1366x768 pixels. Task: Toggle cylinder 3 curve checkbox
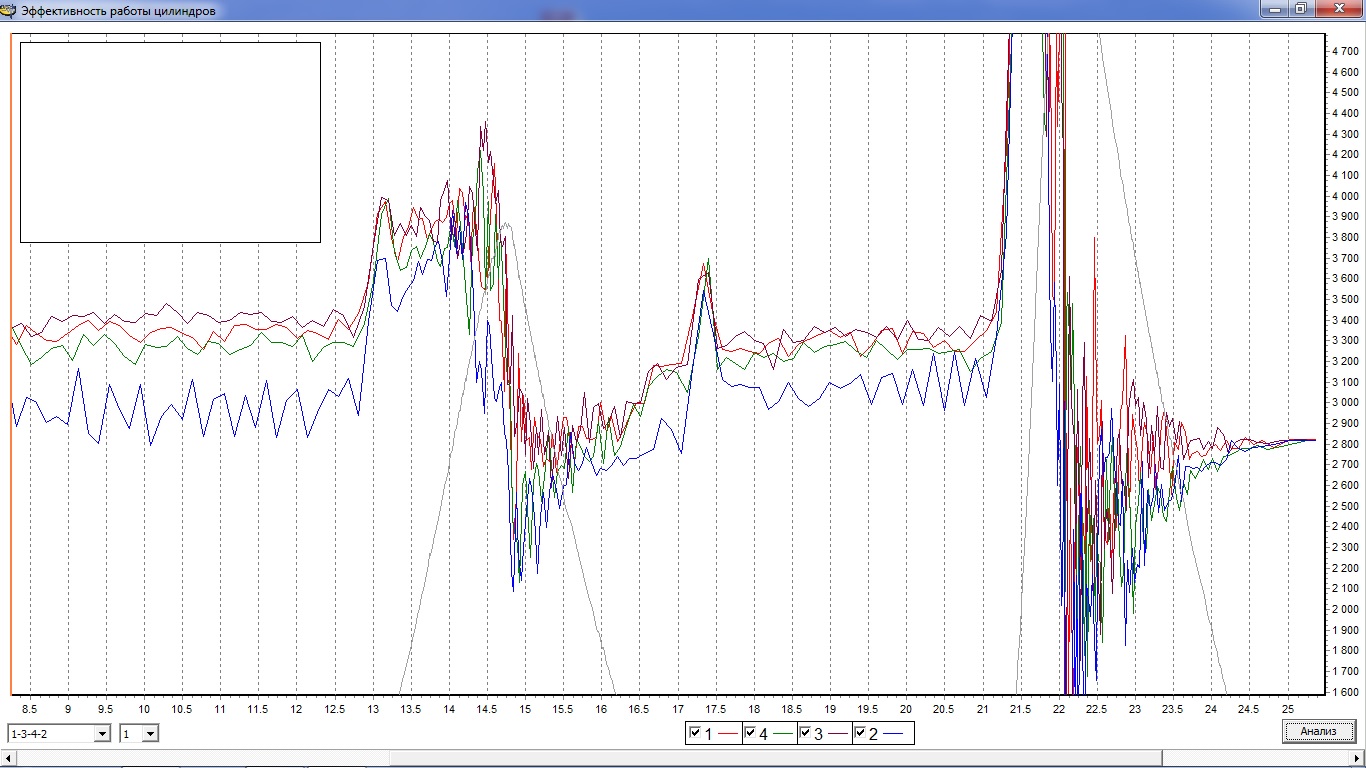click(805, 733)
